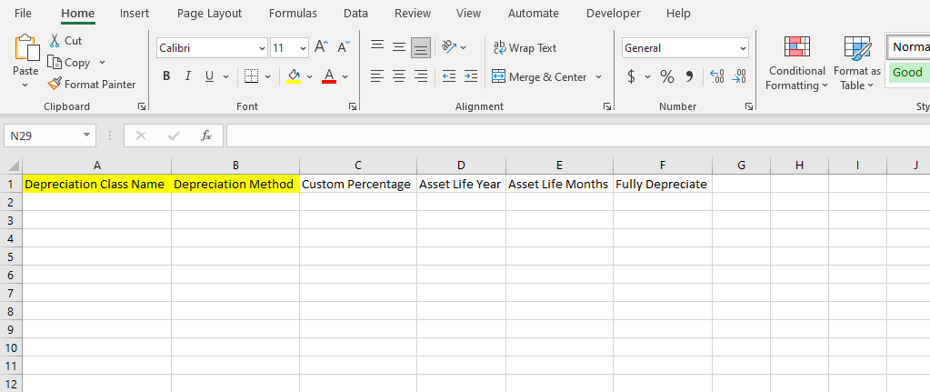Toggle Bold formatting
The image size is (930, 392).
pos(167,77)
